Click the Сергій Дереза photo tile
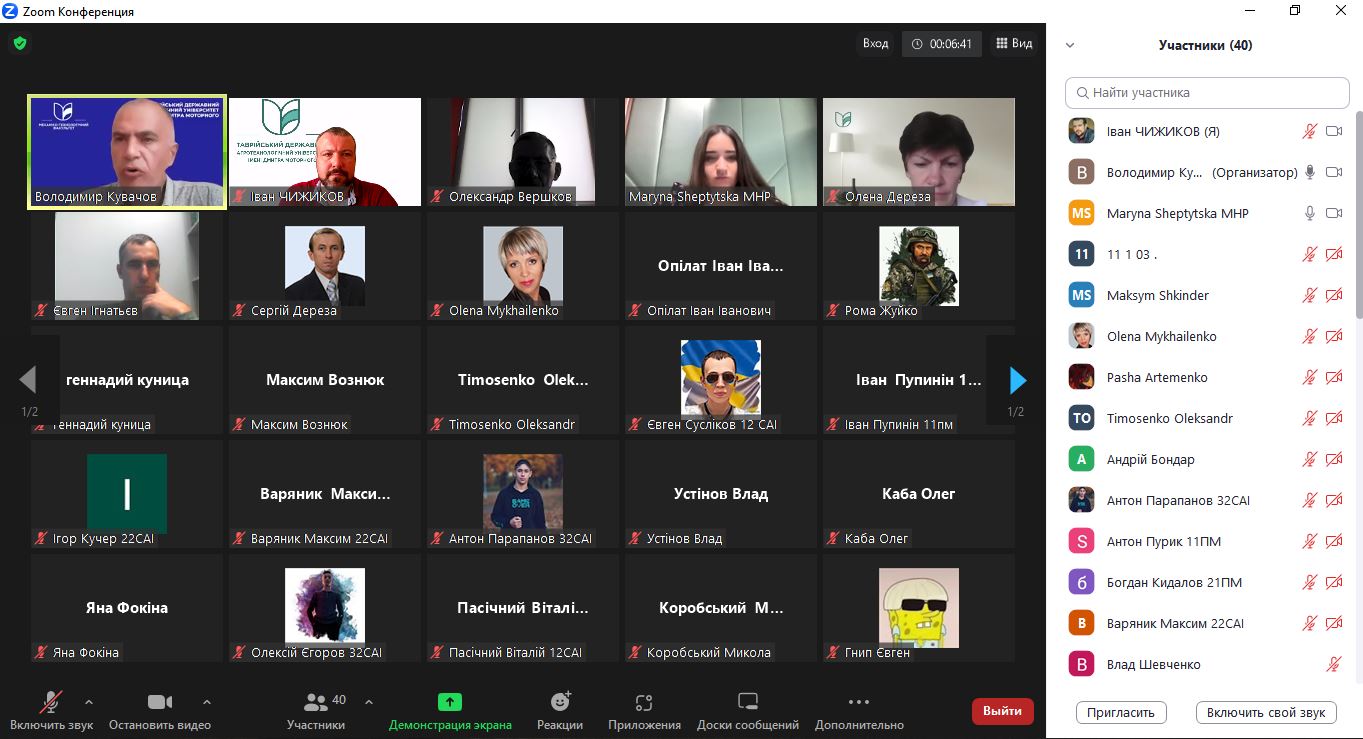The height and width of the screenshot is (739, 1363). [x=325, y=266]
